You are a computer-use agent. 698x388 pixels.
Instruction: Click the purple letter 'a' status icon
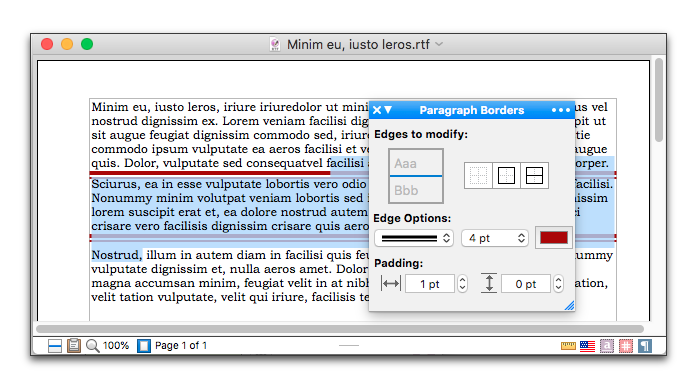(607, 346)
